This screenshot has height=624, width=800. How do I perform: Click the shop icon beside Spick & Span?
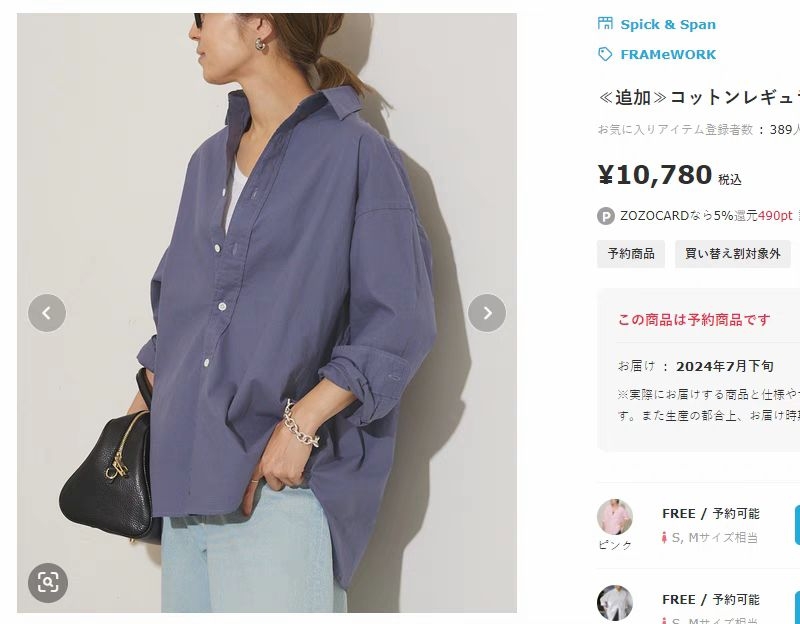(605, 23)
